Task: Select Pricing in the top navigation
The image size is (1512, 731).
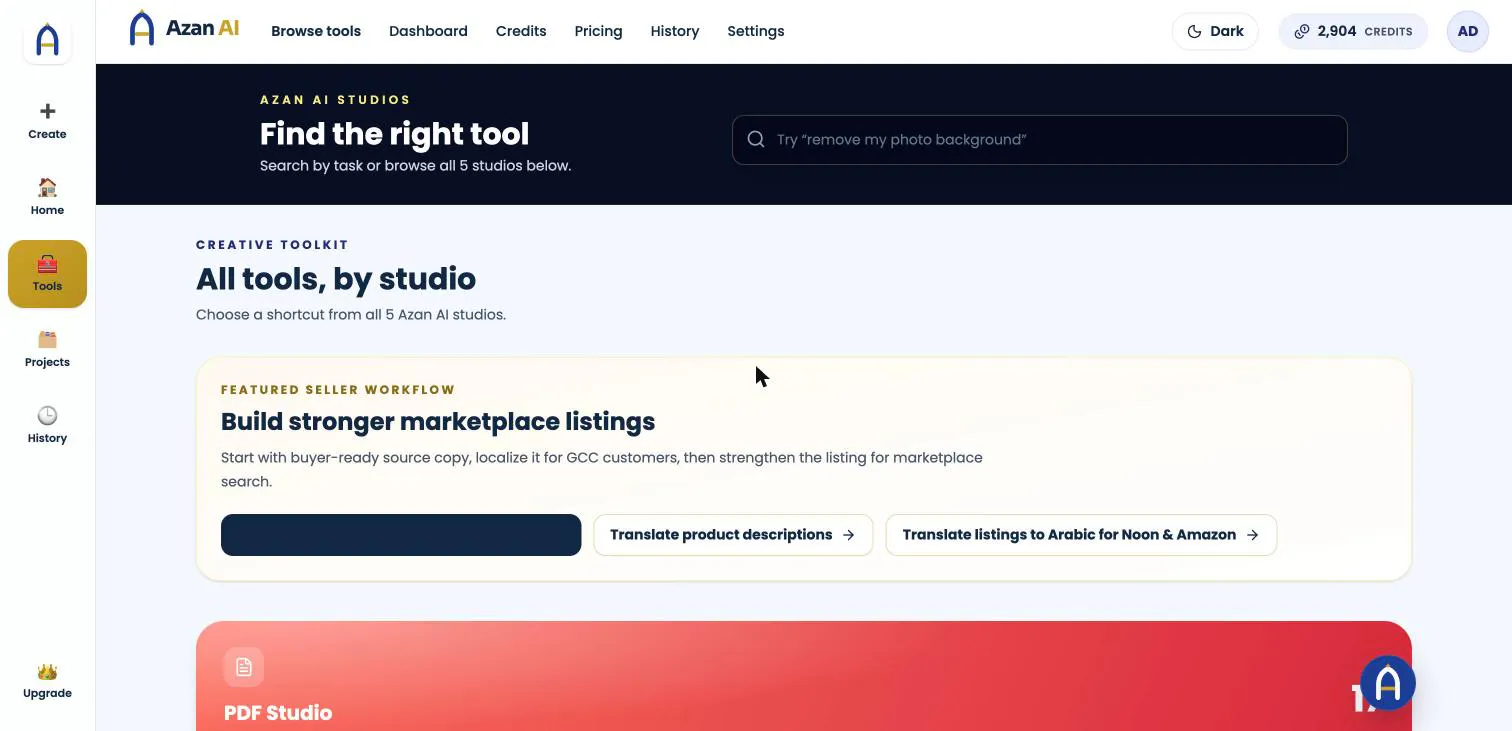Action: [598, 31]
